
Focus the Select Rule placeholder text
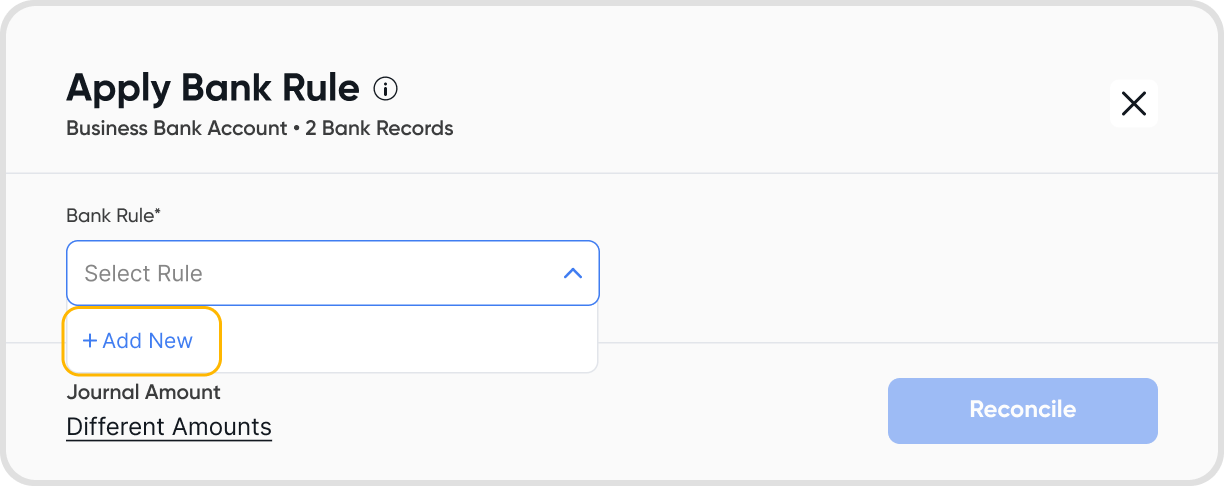pos(143,273)
